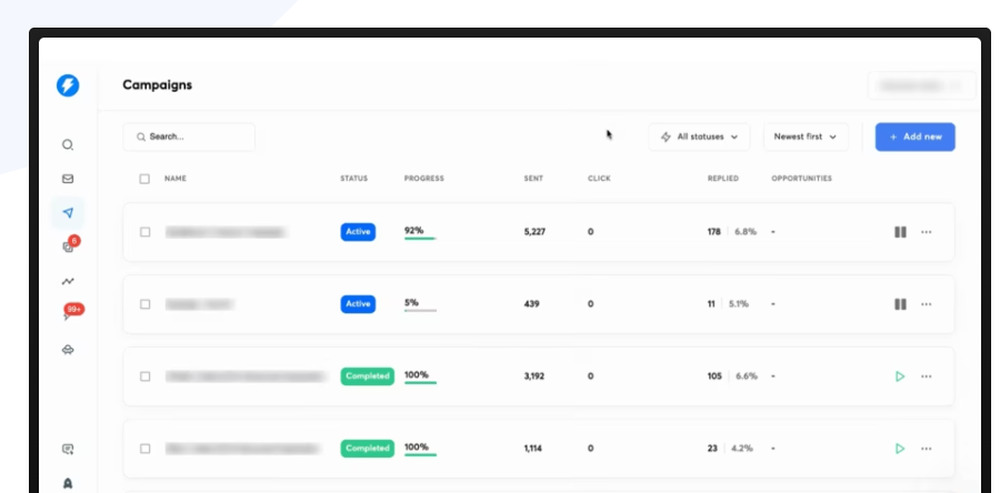Image resolution: width=1000 pixels, height=493 pixels.
Task: Open the Newest first sort dropdown
Action: 805,137
